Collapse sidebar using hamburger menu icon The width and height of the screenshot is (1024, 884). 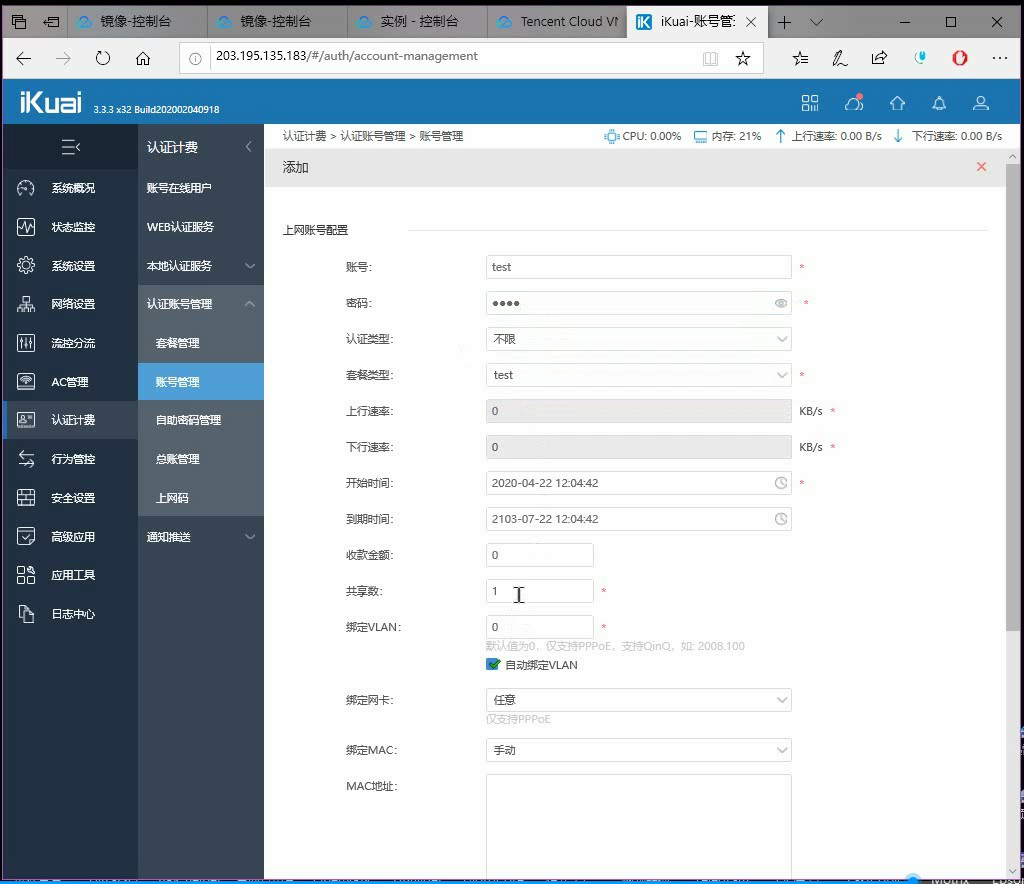tap(71, 147)
